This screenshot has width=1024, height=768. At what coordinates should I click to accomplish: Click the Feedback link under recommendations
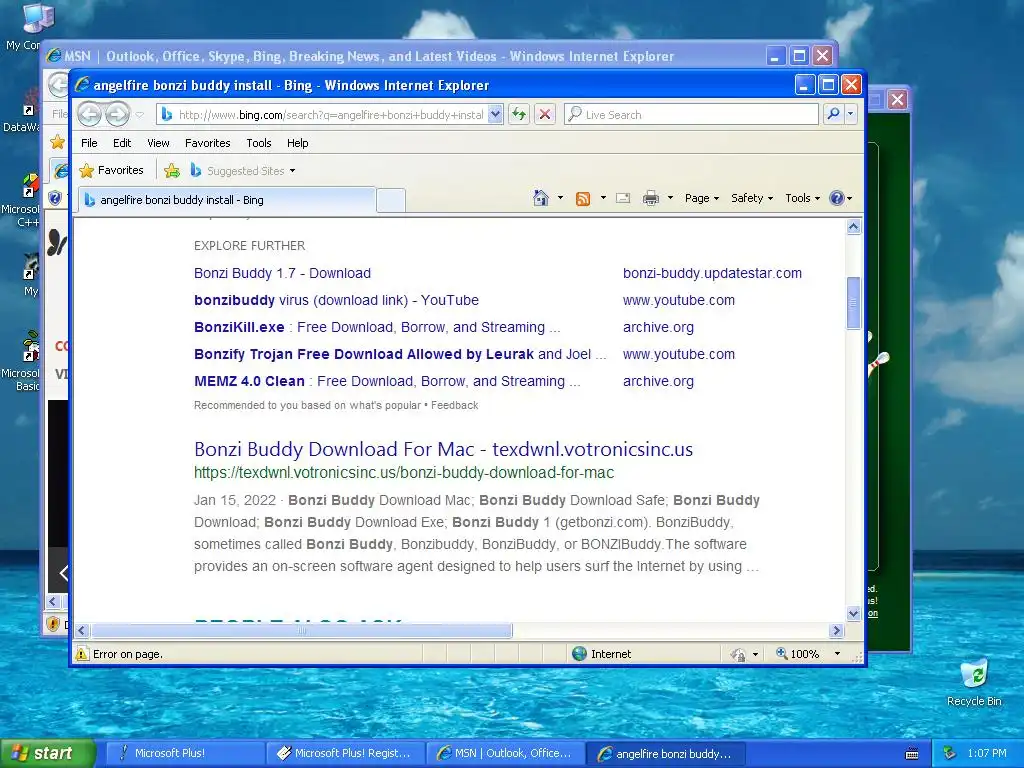[x=455, y=406]
